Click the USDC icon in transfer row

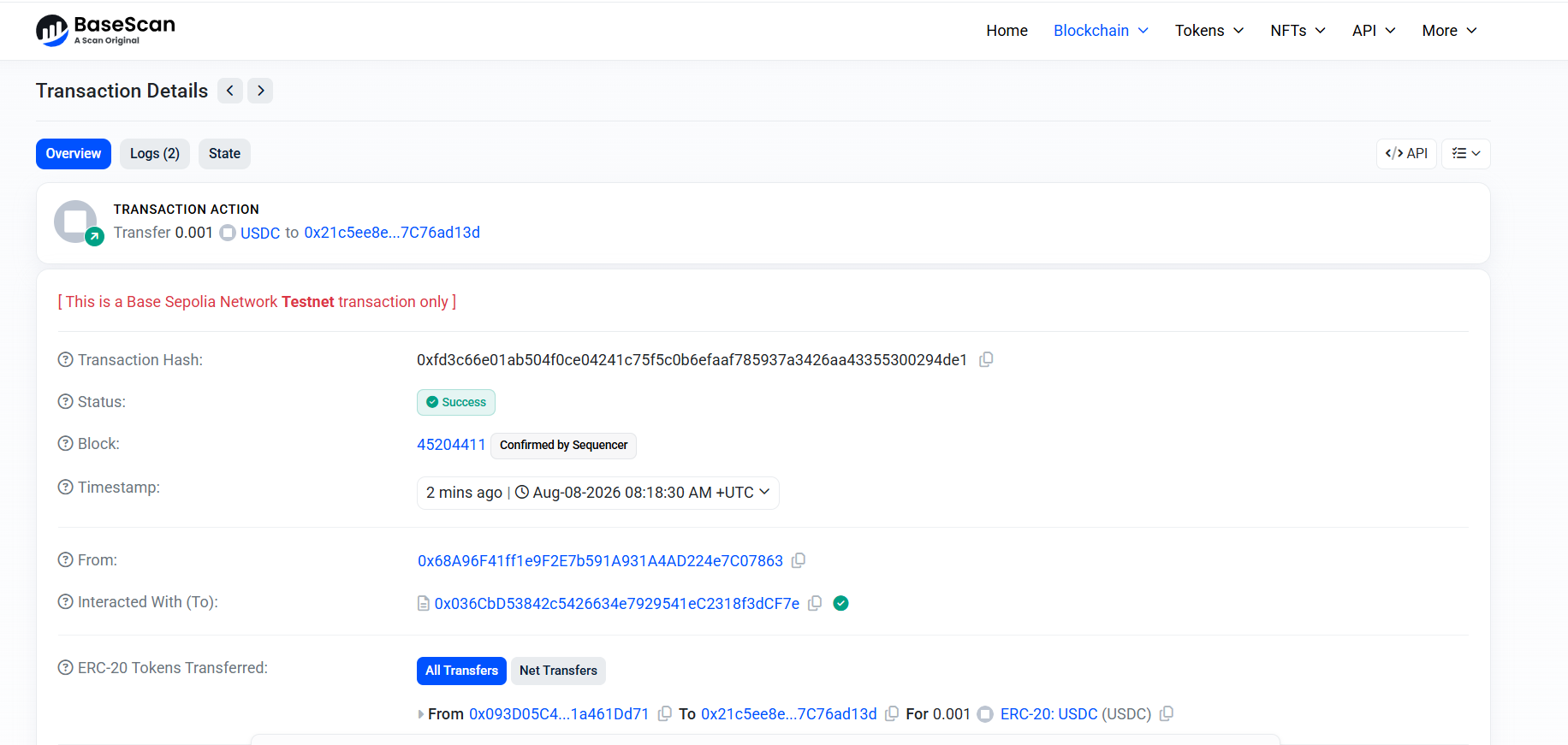point(985,714)
